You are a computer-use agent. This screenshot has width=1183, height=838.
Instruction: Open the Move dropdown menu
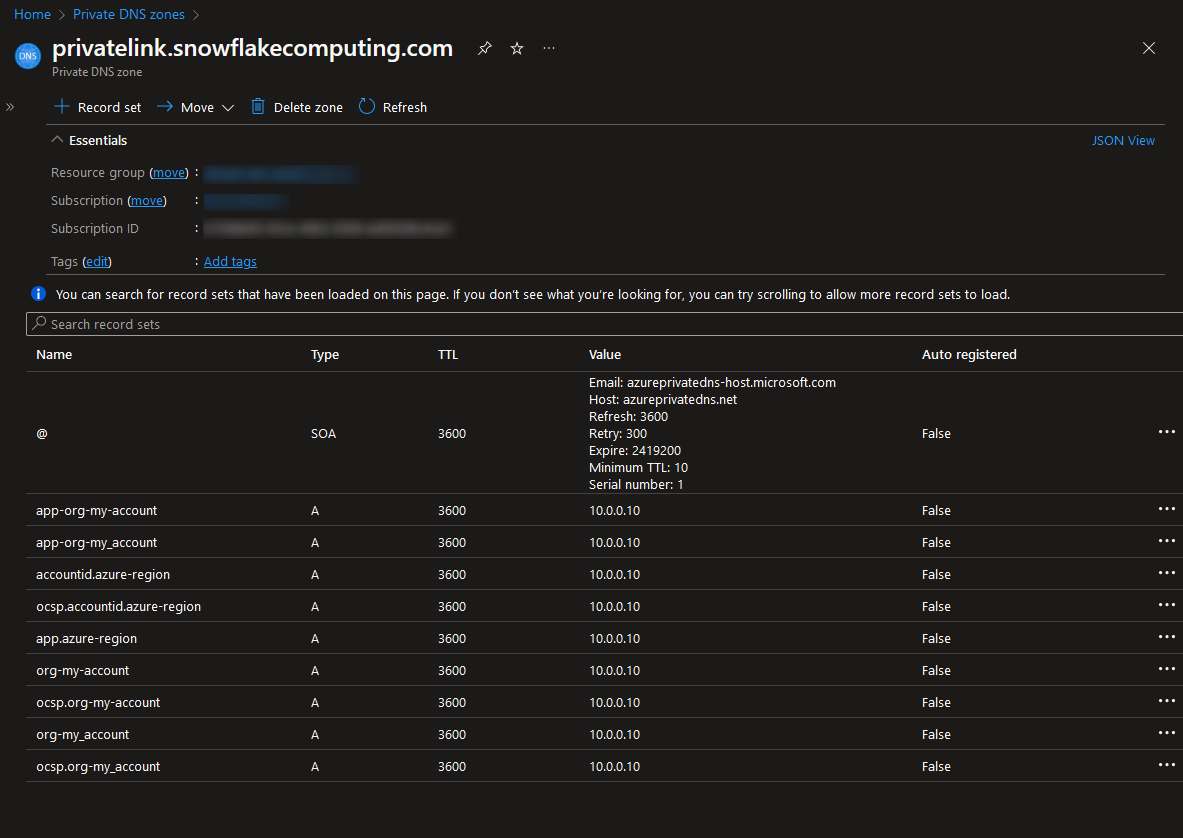click(195, 107)
